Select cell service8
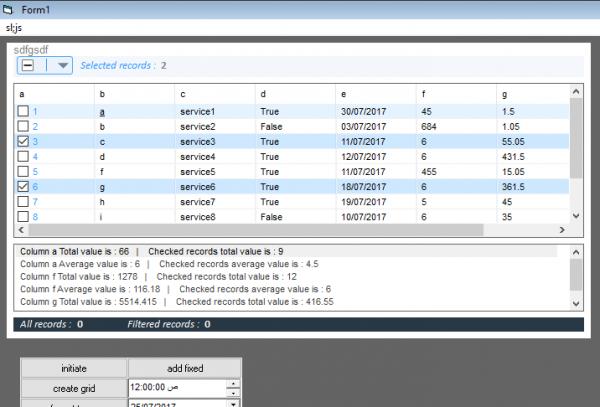This screenshot has height=407, width=600. 198,217
